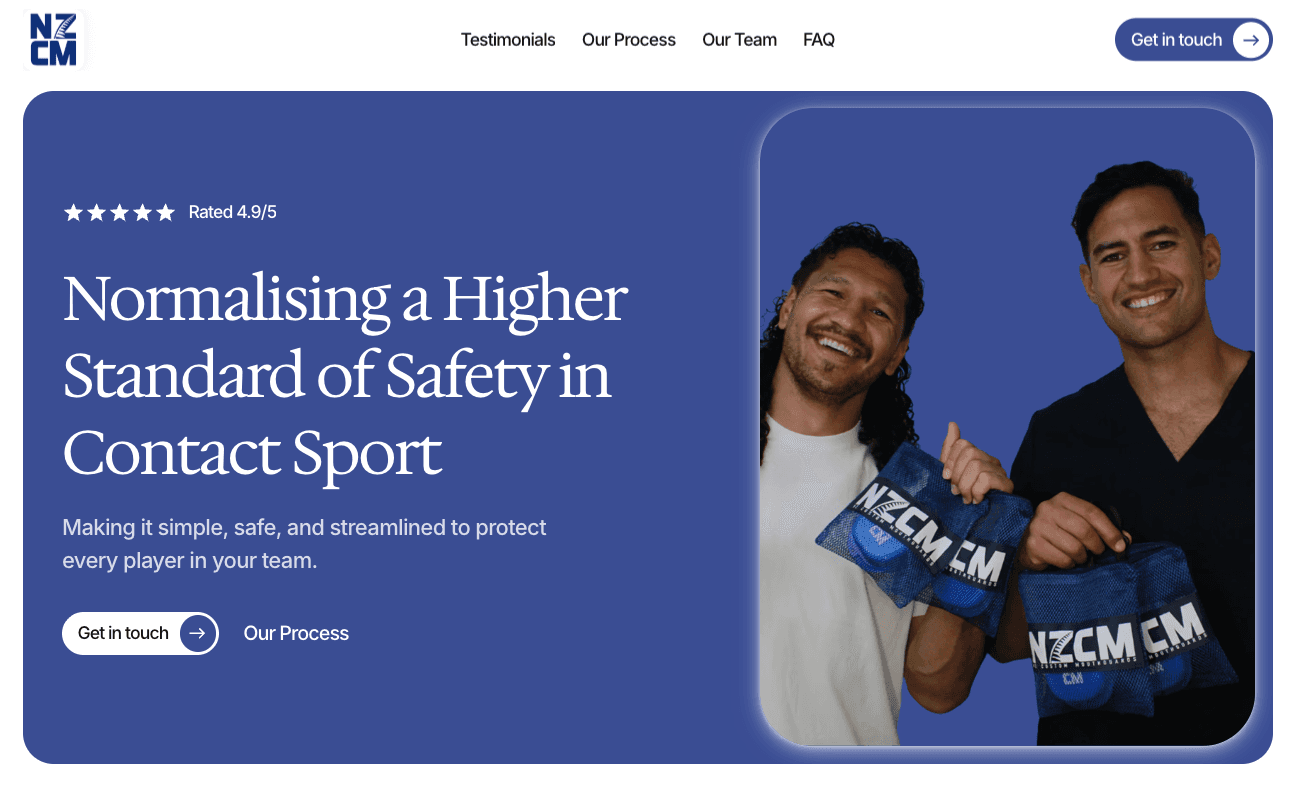This screenshot has height=788, width=1291.
Task: Open the Testimonials nav item
Action: tap(508, 40)
